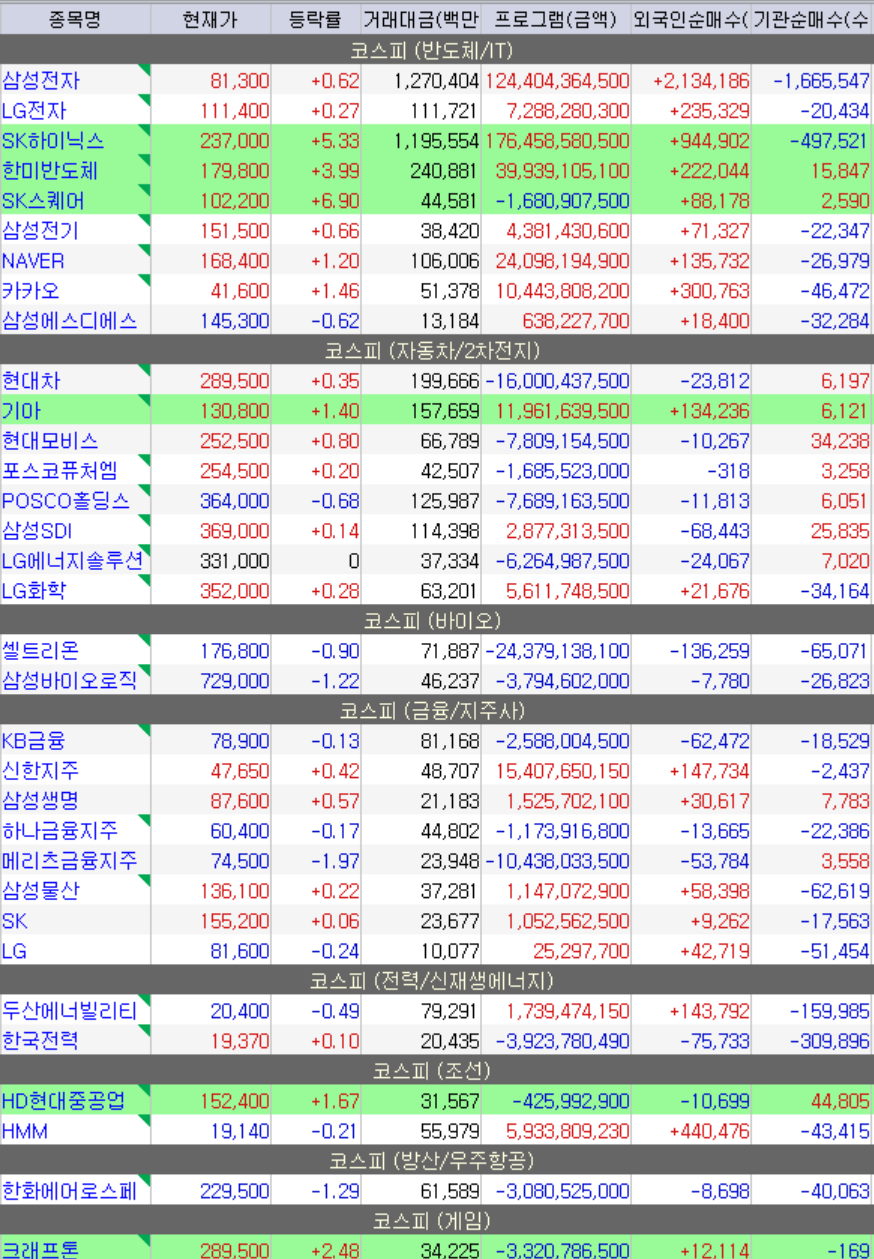Select the KB금융 stock name

click(34, 741)
